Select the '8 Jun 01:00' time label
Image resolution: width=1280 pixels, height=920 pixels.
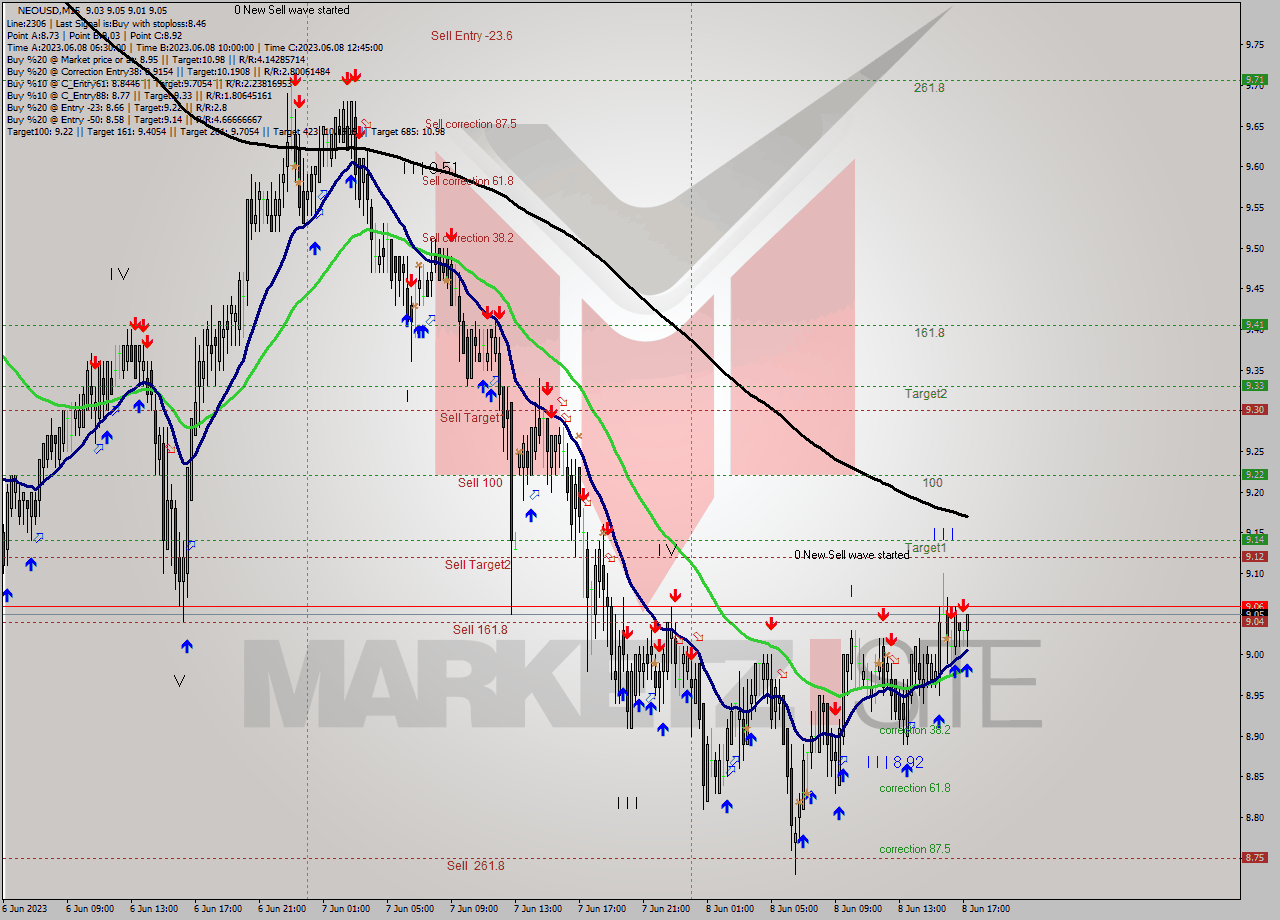point(729,909)
